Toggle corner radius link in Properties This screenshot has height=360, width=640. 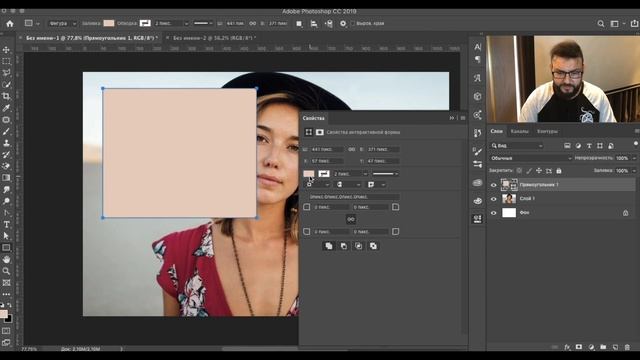[x=351, y=220]
